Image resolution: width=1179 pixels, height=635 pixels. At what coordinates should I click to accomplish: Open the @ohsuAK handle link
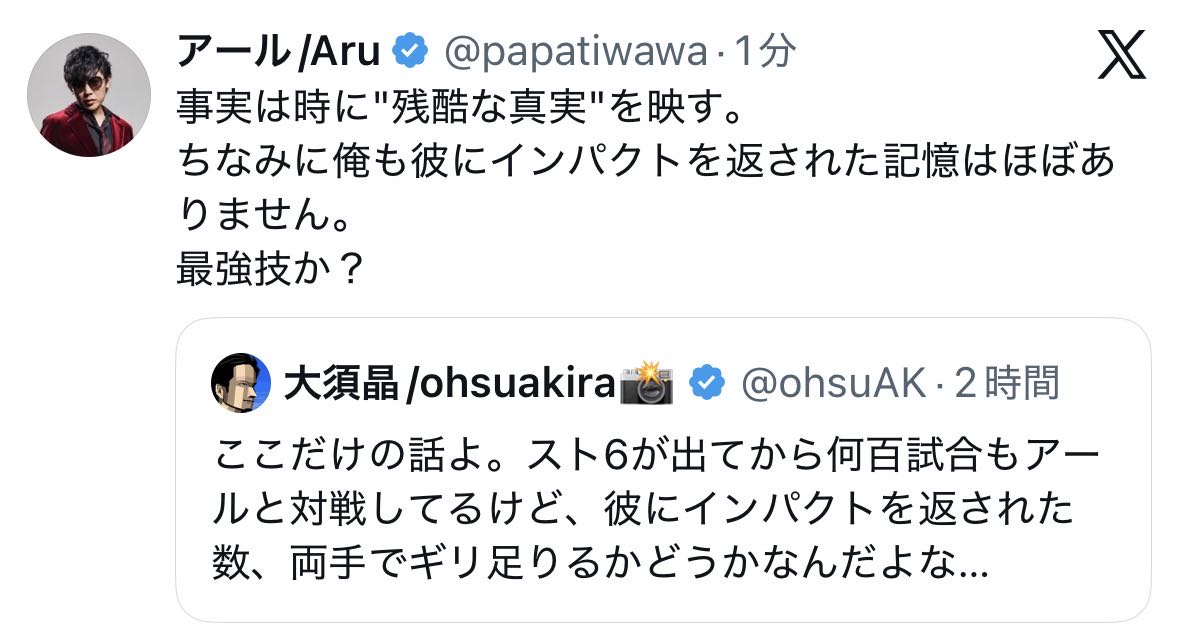tap(834, 383)
